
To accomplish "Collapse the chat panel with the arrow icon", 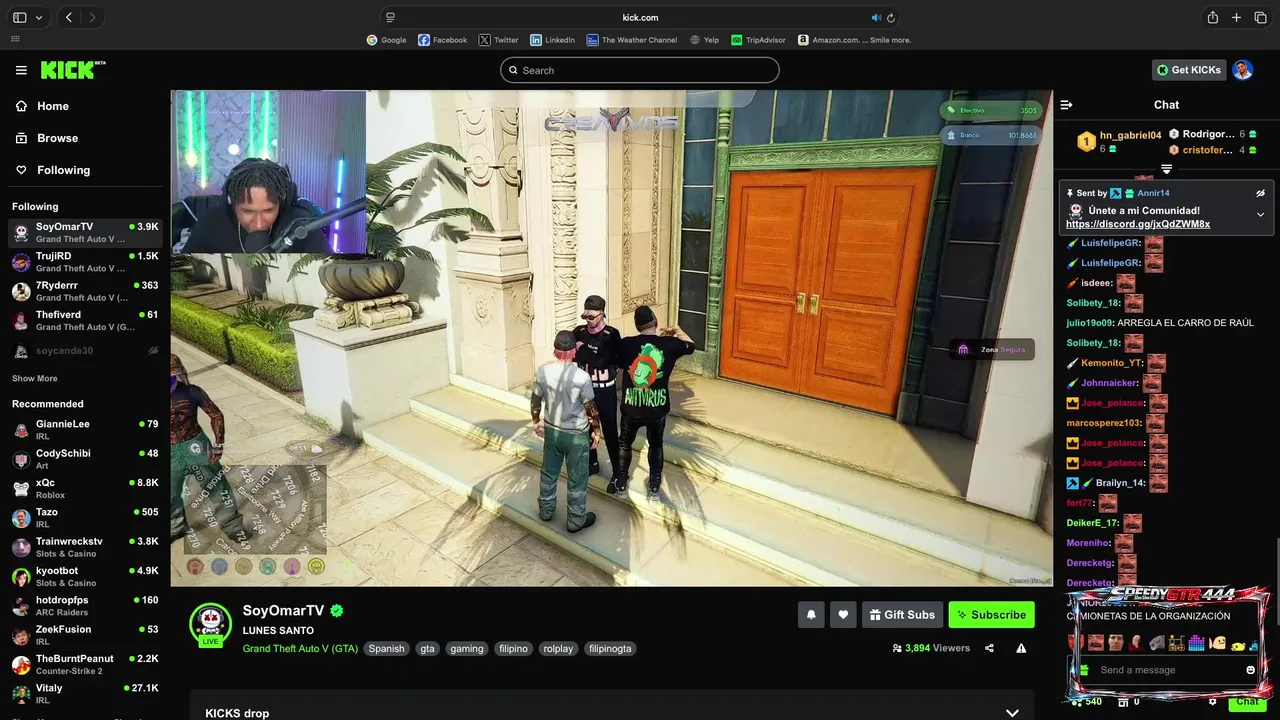I will tap(1067, 105).
